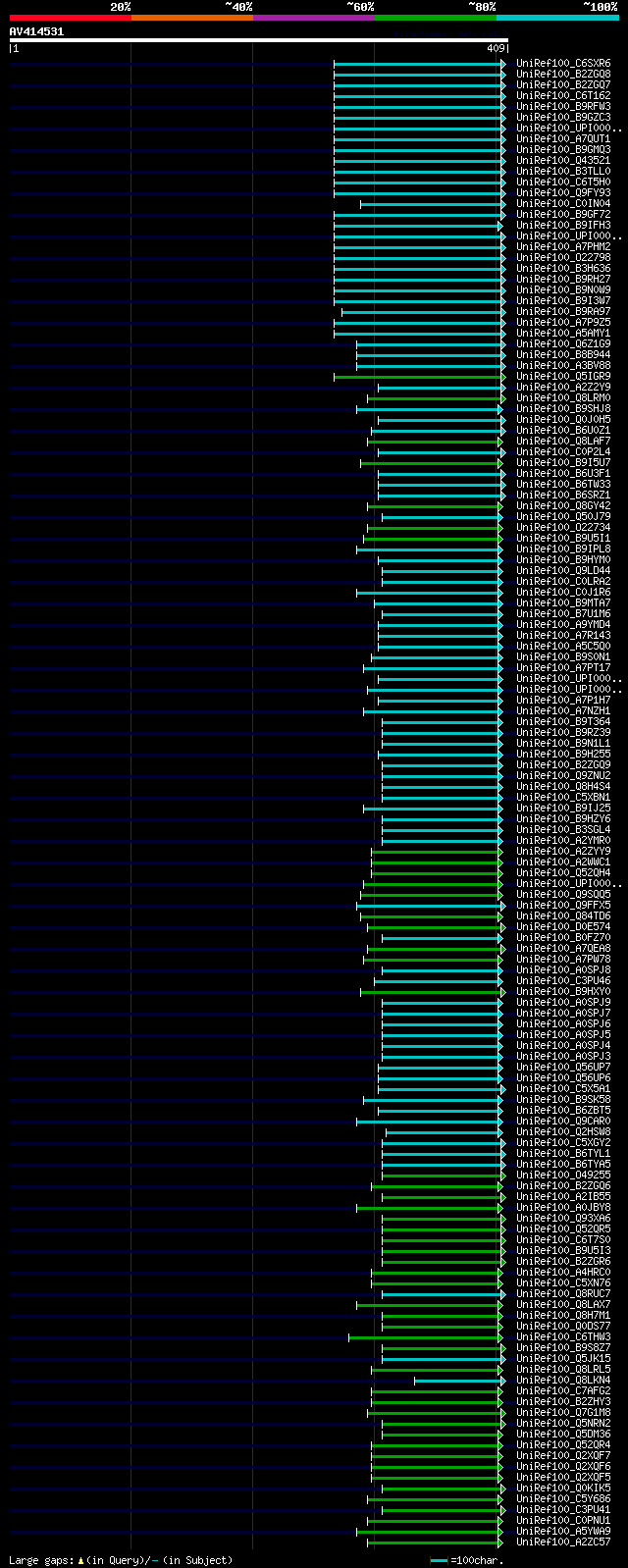
Task: Open the UniRef100_Q2HSW8 entry
Action: (563, 1132)
